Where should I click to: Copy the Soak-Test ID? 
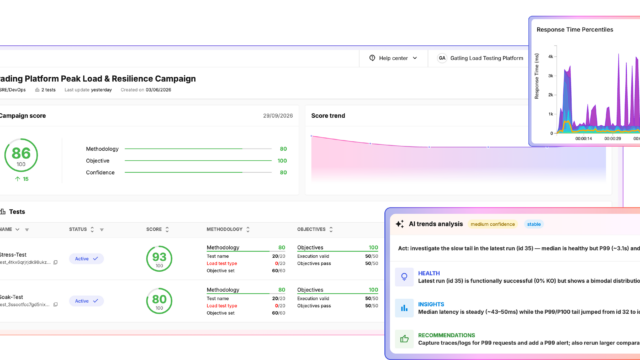click(x=56, y=304)
